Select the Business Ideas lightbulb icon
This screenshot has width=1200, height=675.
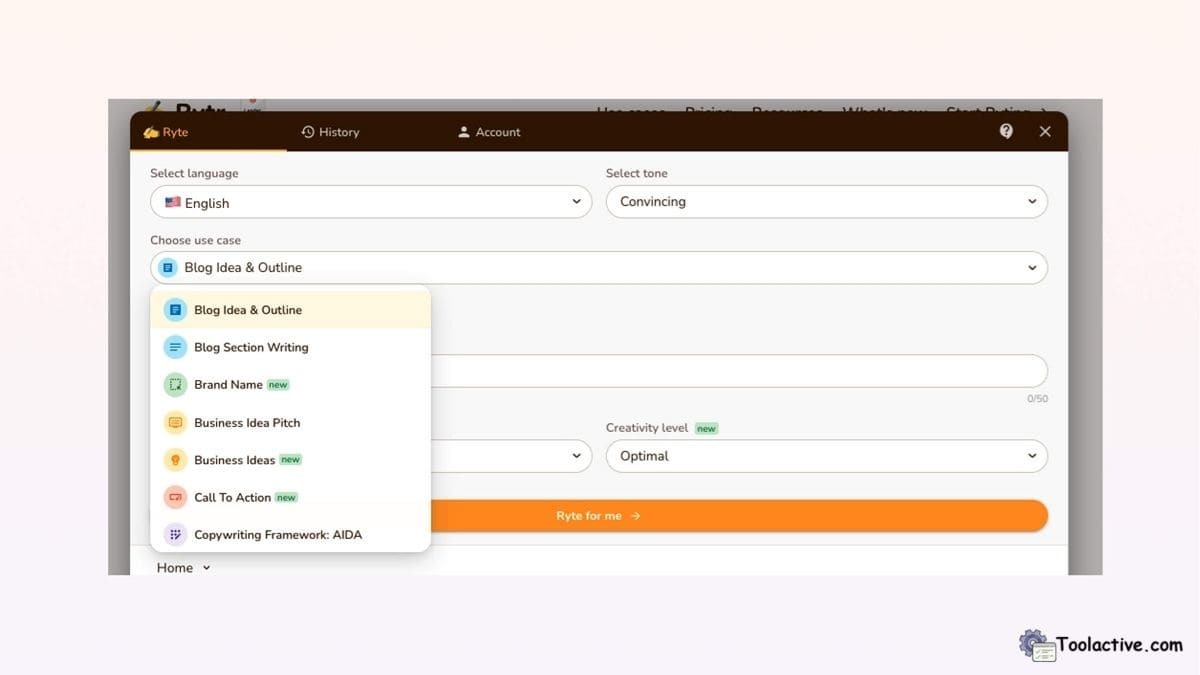point(174,459)
